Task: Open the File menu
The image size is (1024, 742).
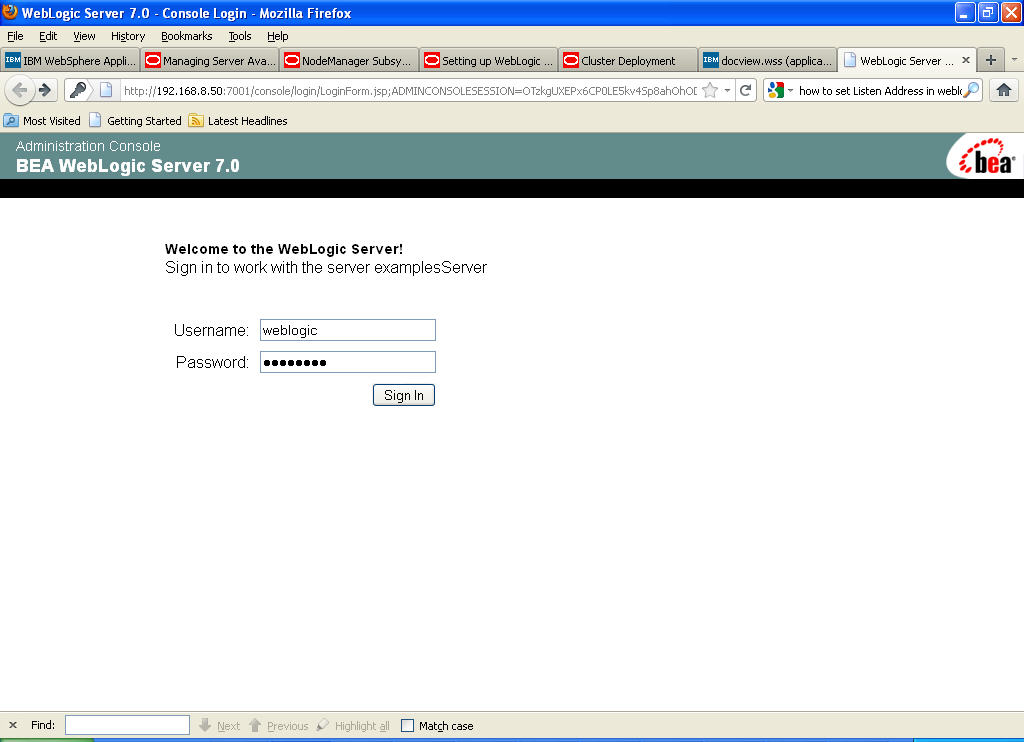Action: point(15,36)
